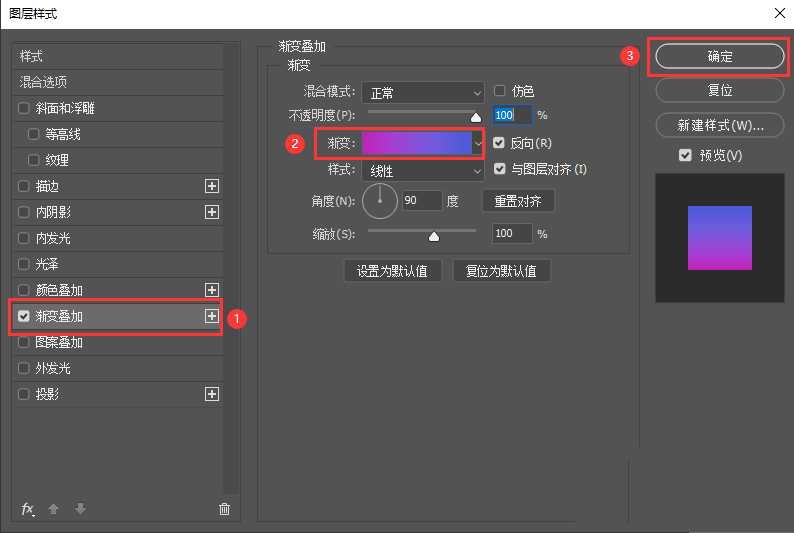Click the 确定 button
Image resolution: width=794 pixels, height=533 pixels.
[720, 56]
